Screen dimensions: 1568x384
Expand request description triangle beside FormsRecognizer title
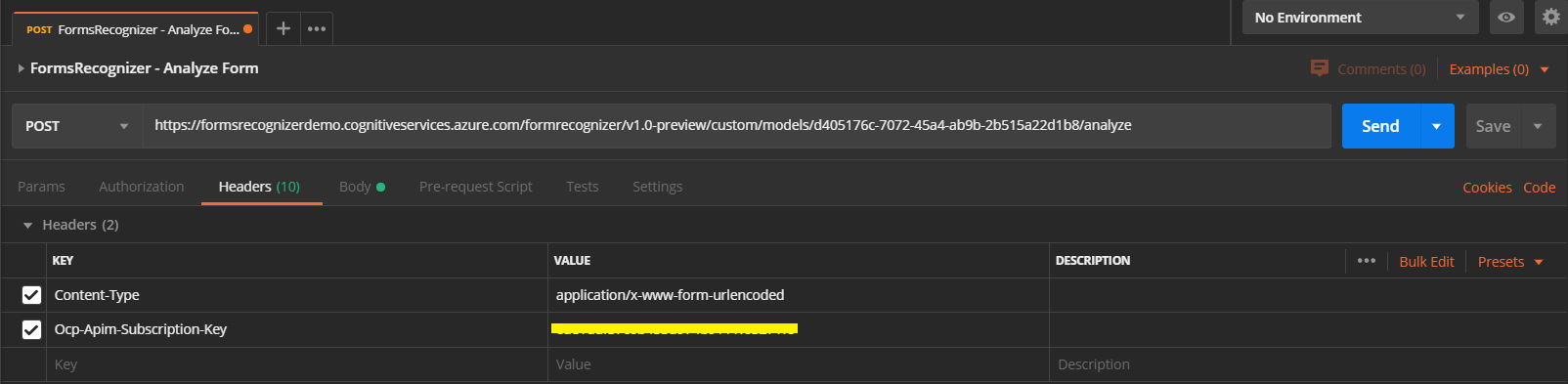[21, 68]
